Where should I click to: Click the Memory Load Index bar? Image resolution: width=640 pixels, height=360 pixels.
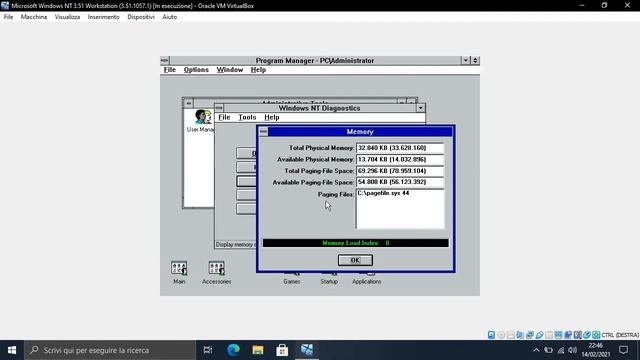355,243
